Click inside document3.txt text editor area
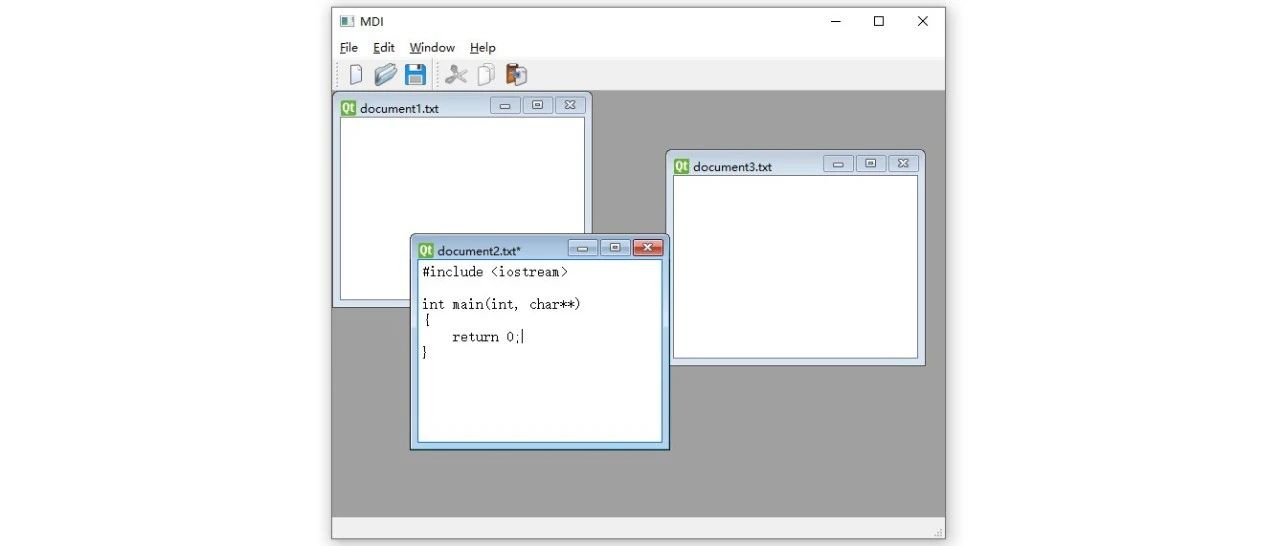The image size is (1280, 546). click(x=795, y=267)
